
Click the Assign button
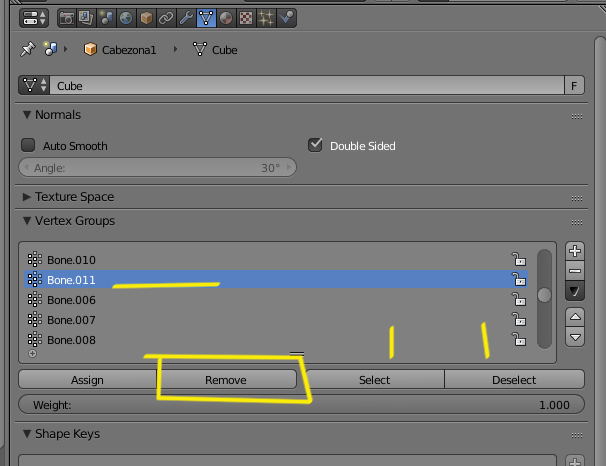coord(87,380)
